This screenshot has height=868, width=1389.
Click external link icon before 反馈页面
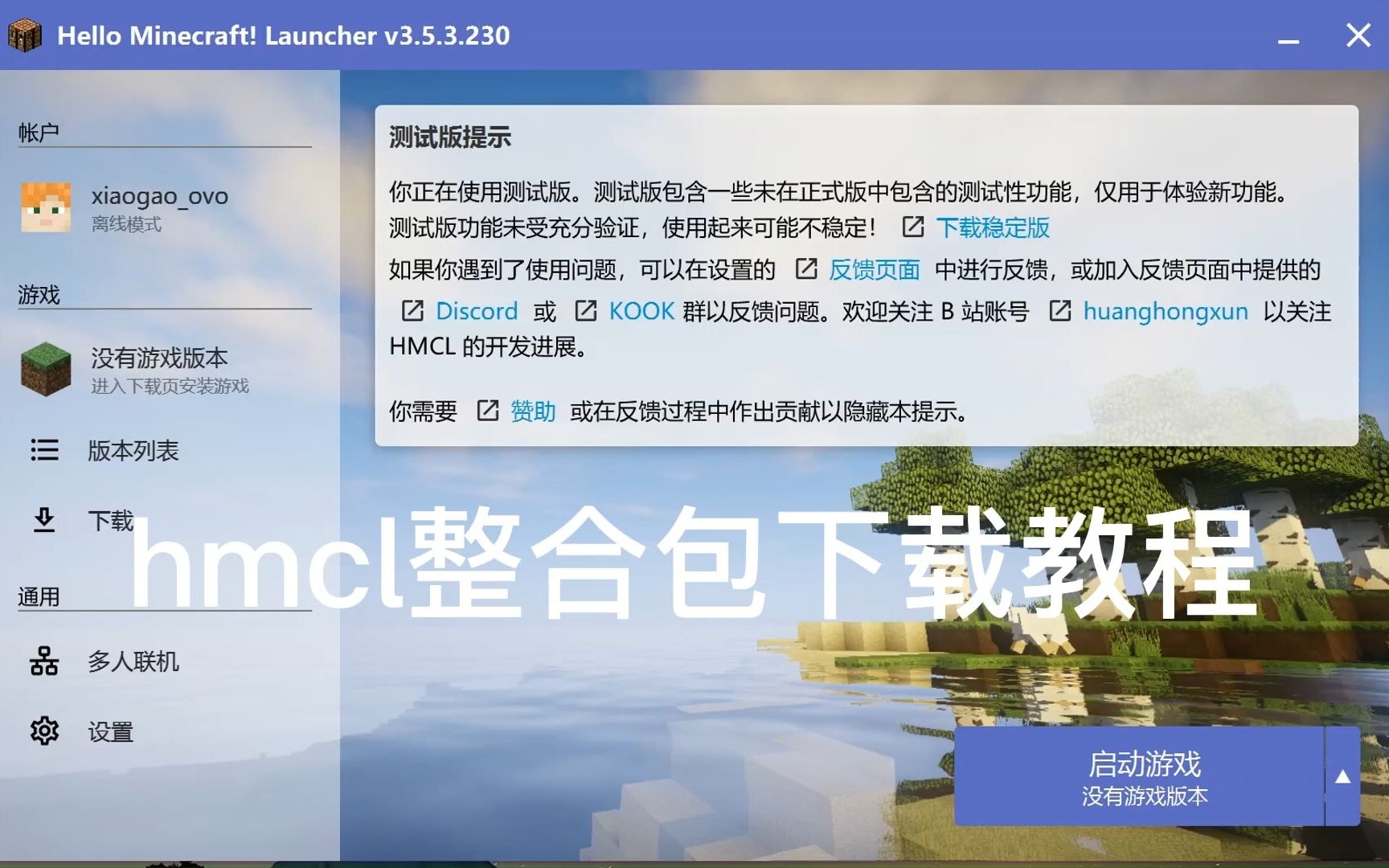[x=806, y=268]
